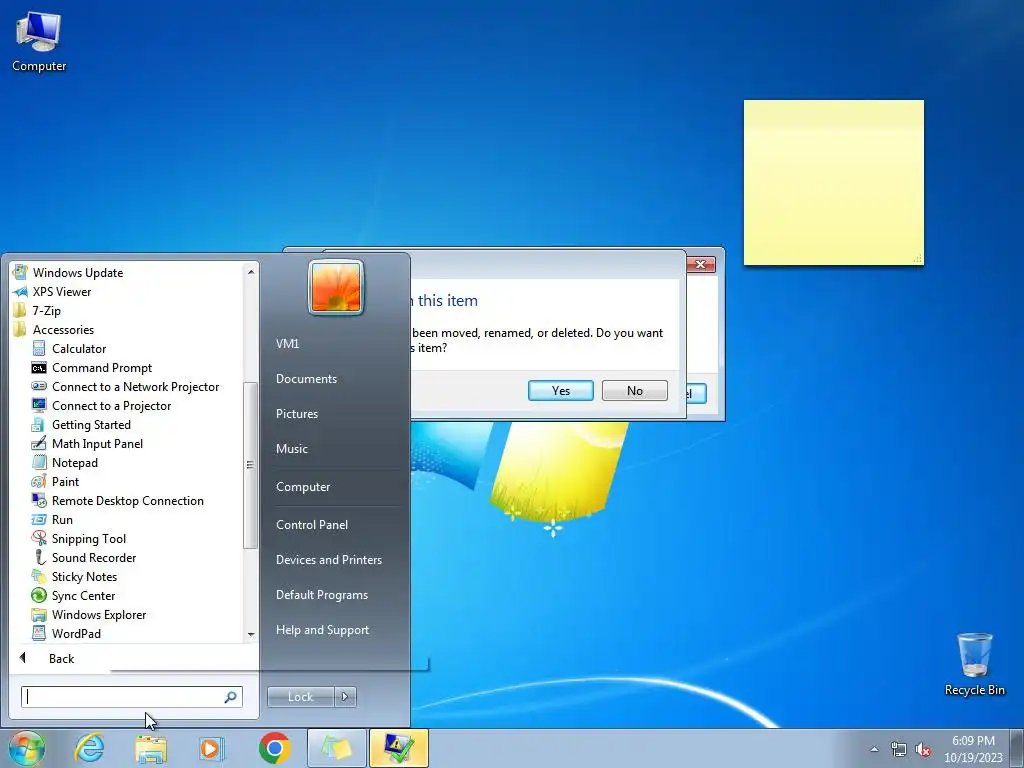This screenshot has height=768, width=1024.
Task: Click the search magnifier icon
Action: [x=231, y=697]
